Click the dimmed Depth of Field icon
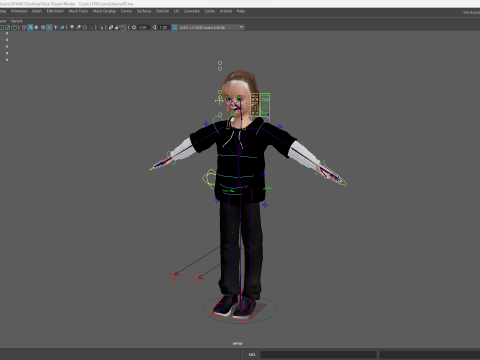 pyautogui.click(x=91, y=27)
